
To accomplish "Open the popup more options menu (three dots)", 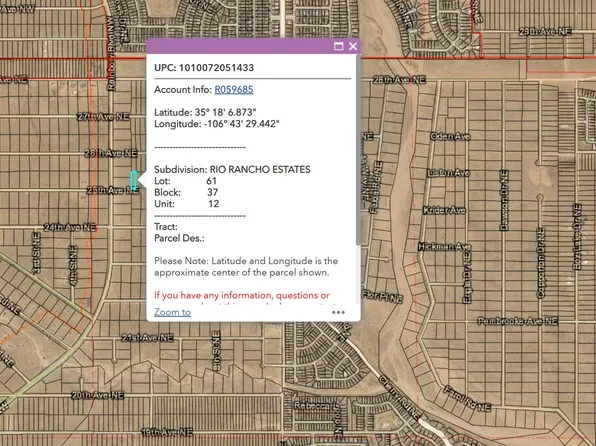I will 338,313.
